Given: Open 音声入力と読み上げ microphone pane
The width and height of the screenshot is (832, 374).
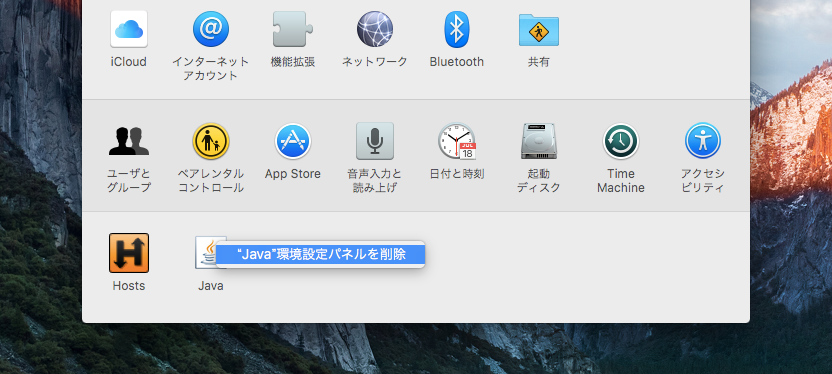Looking at the screenshot, I should 375,141.
